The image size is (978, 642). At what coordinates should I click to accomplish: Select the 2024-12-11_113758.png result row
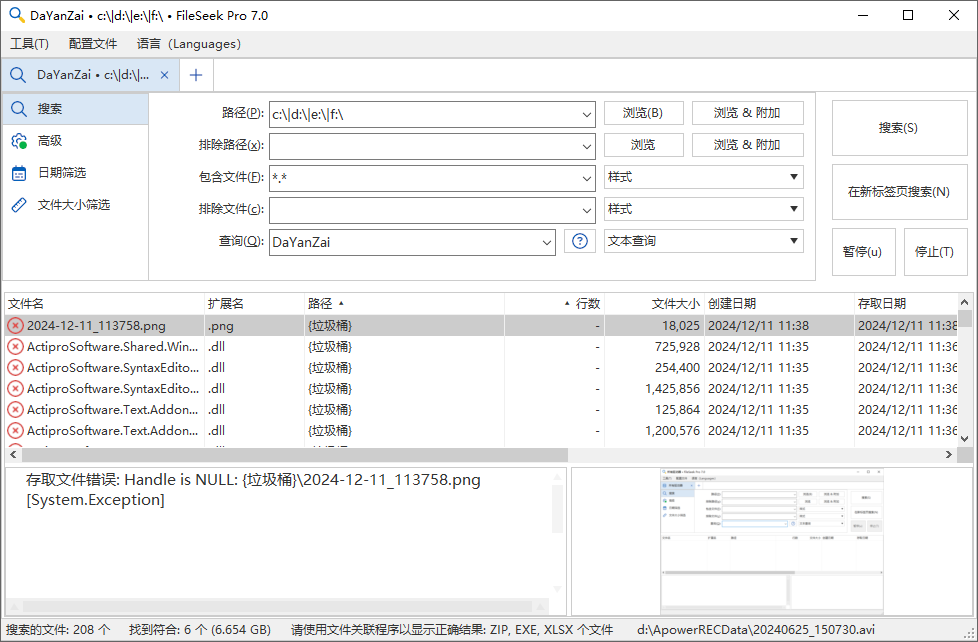482,326
